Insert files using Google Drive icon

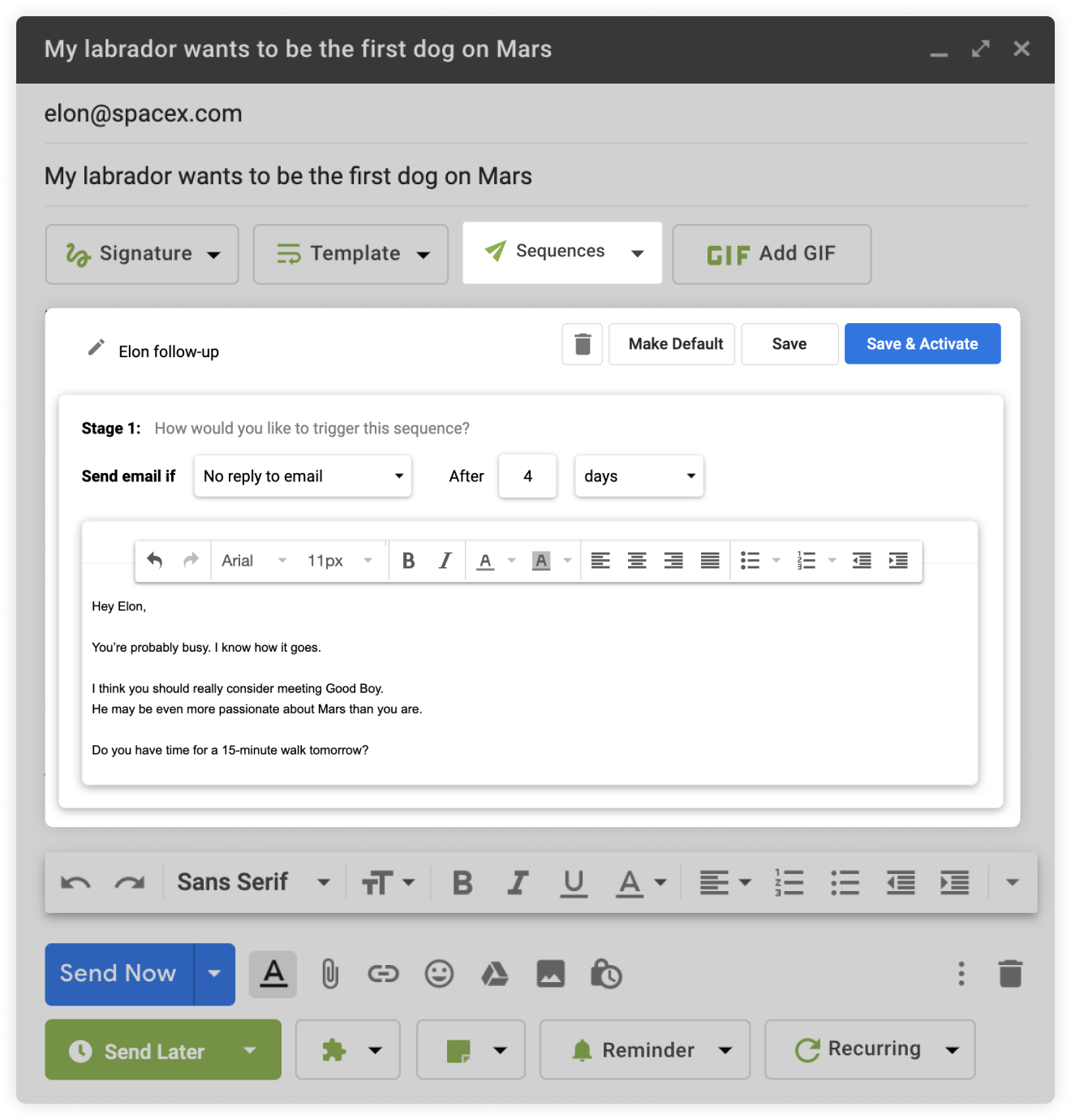click(x=494, y=973)
